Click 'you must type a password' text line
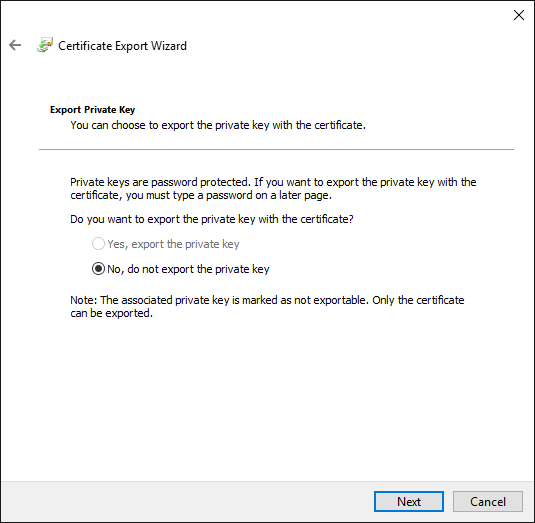Screen dimensions: 535x523 (201, 195)
